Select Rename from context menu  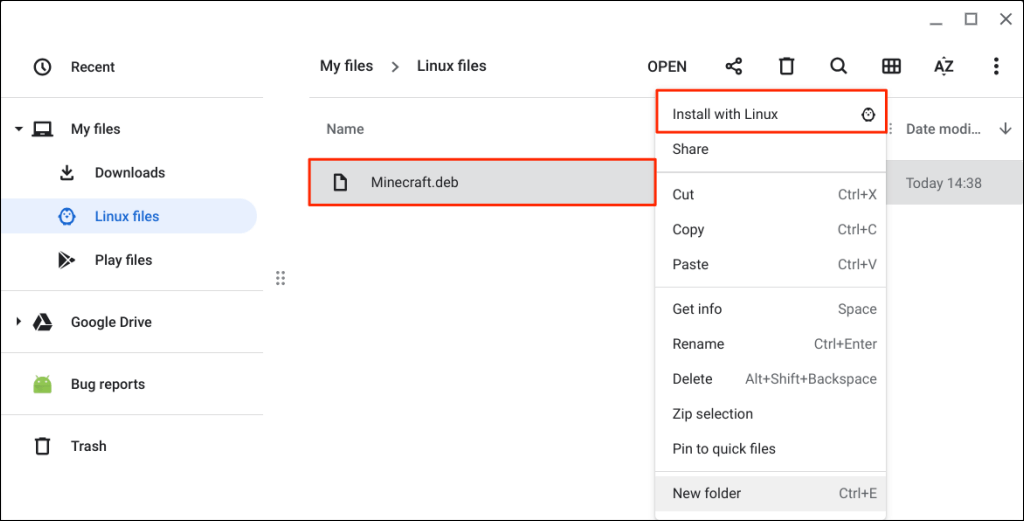point(698,344)
